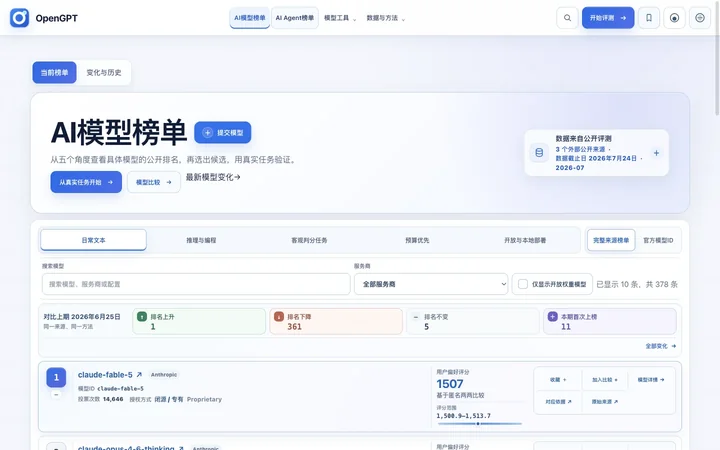
Task: Click the 提交模型 button
Action: click(223, 133)
